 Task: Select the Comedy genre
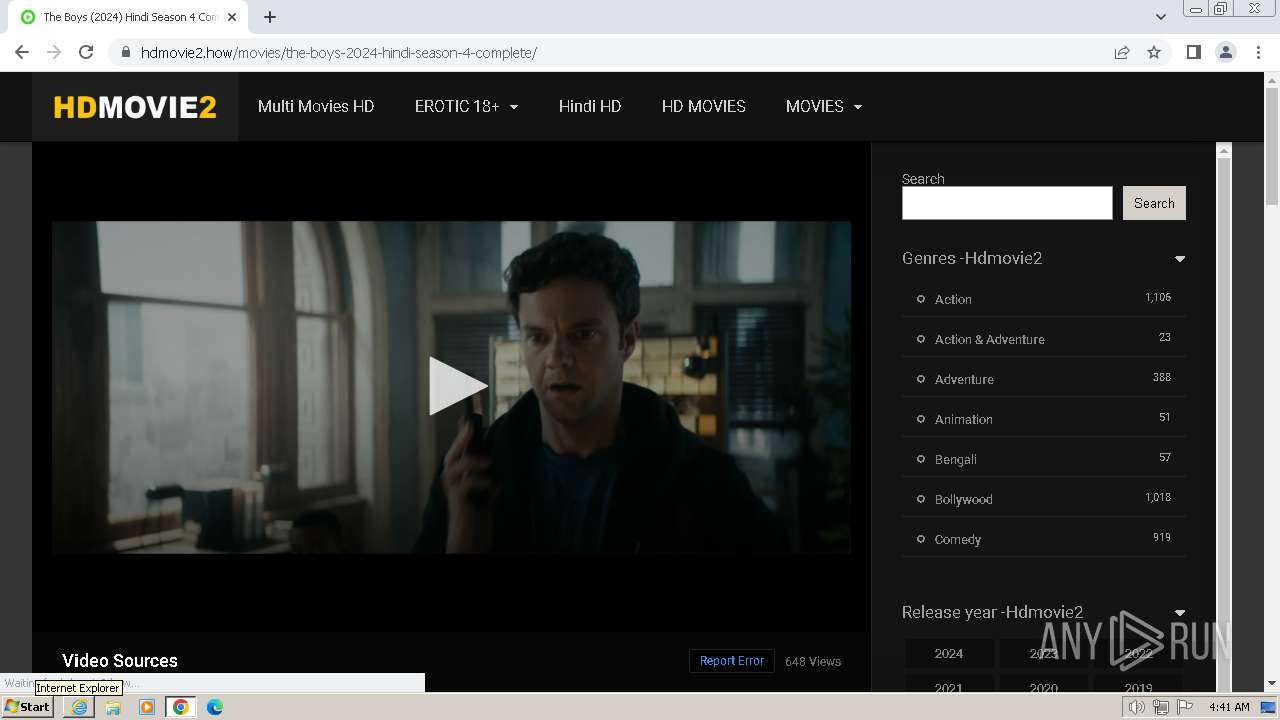pos(958,539)
